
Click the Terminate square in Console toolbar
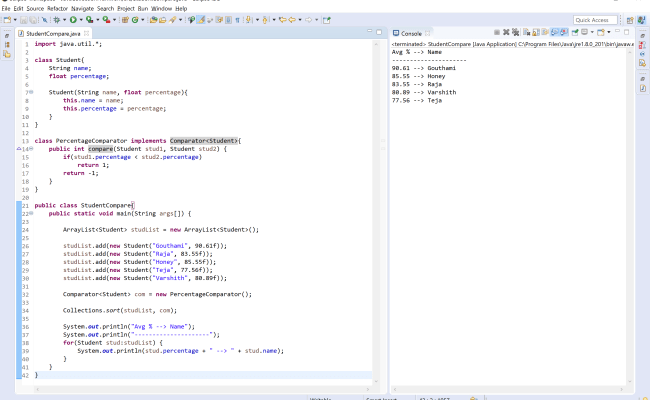(497, 32)
